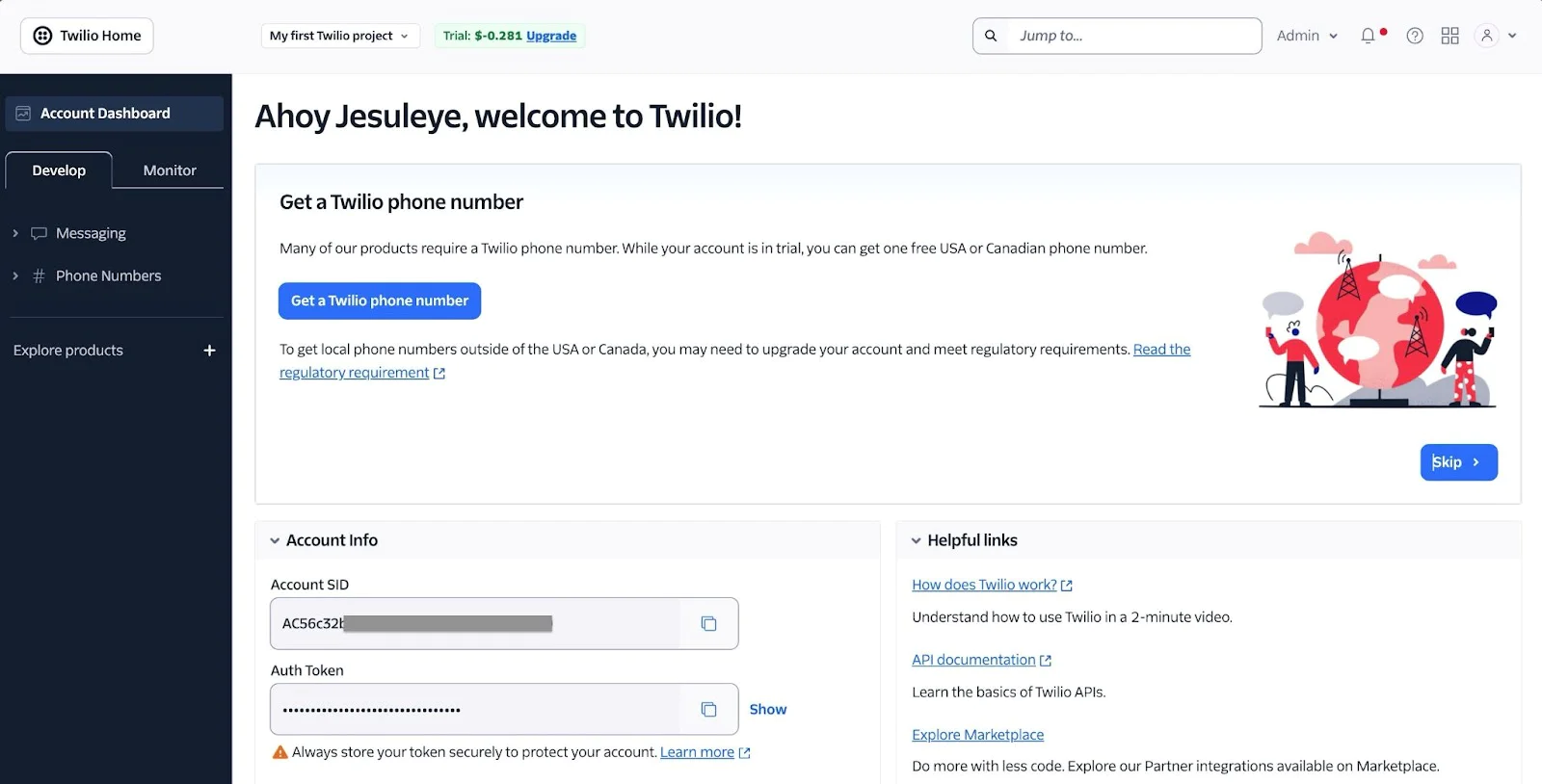Expand the Messaging sidebar item

click(14, 232)
